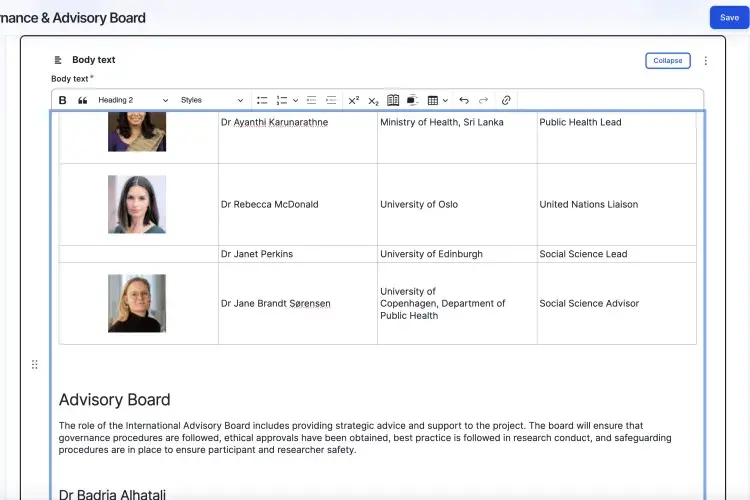Image resolution: width=750 pixels, height=500 pixels.
Task: Toggle bold formatting
Action: pyautogui.click(x=63, y=100)
